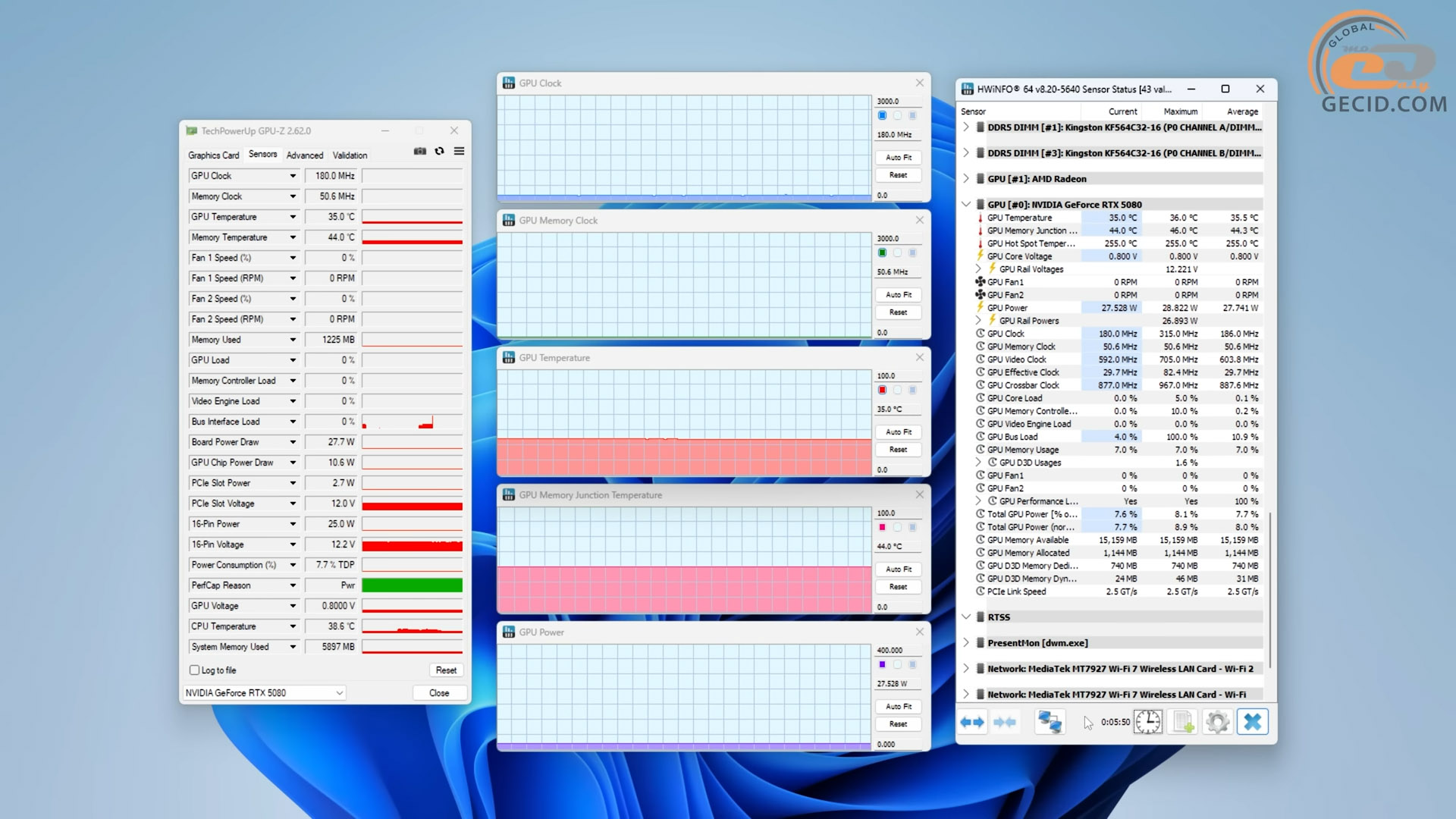Click the green PerfCap Reason graph bar

(412, 585)
